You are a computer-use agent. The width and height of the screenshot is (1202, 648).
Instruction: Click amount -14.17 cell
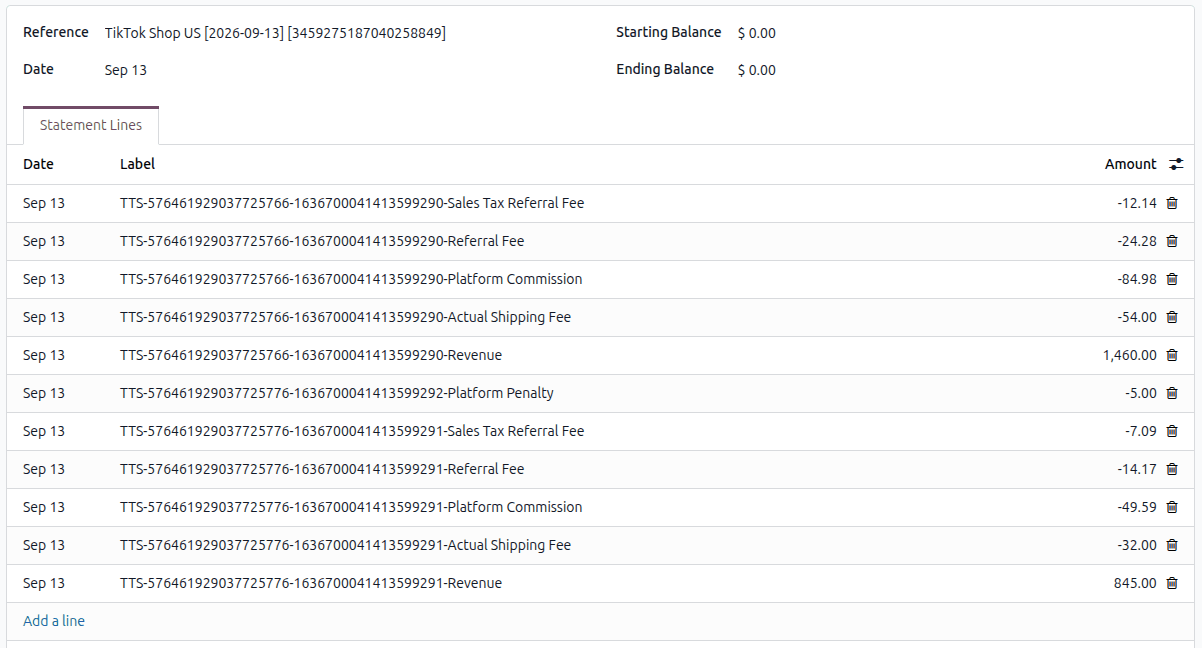[x=1137, y=469]
